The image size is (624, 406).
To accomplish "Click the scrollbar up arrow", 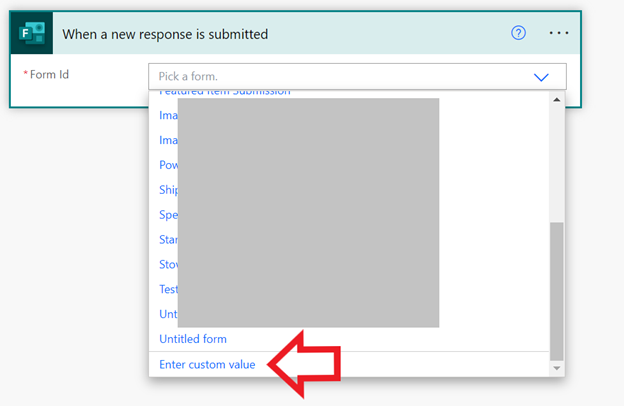I will pos(557,97).
